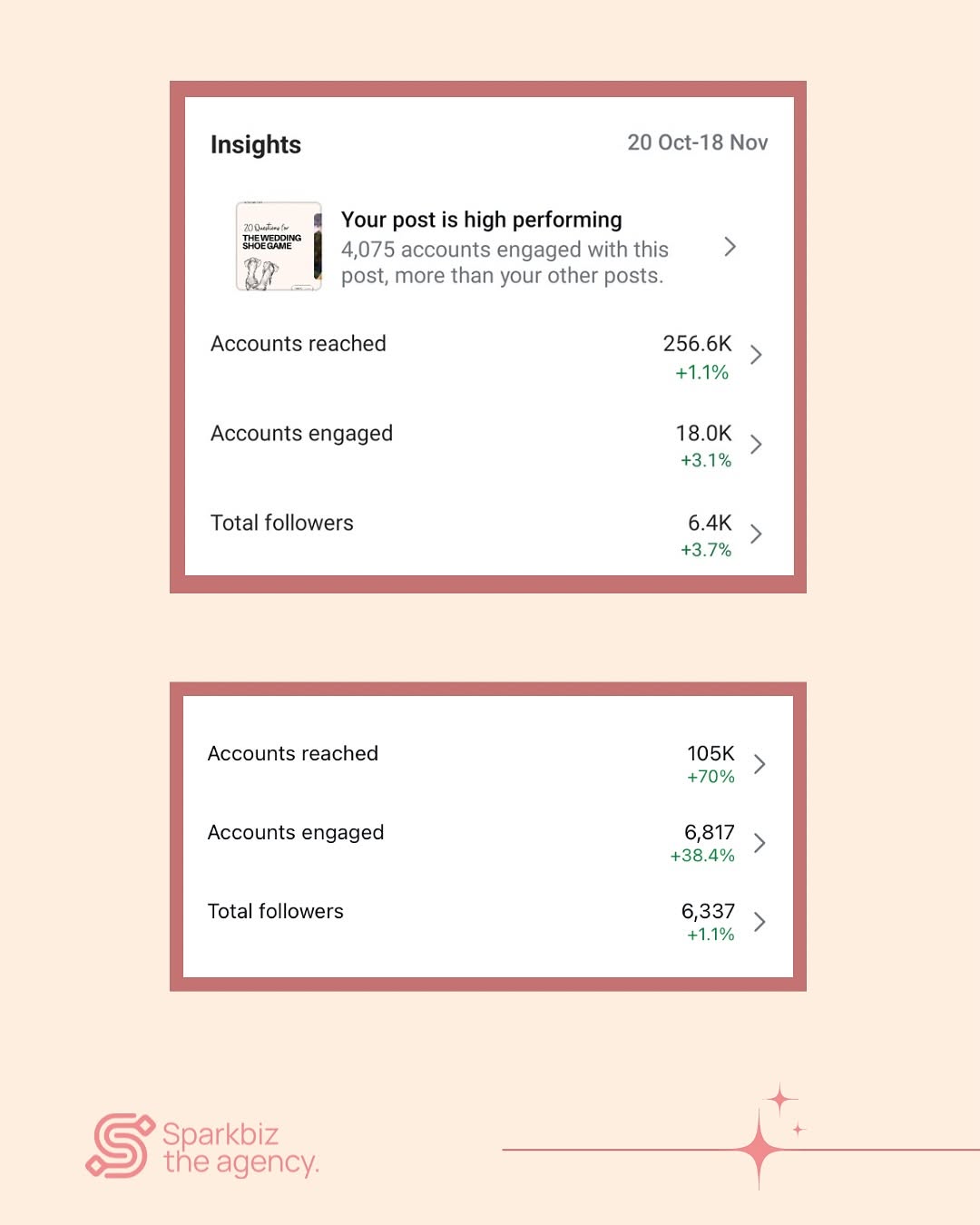Image resolution: width=980 pixels, height=1225 pixels.
Task: Click the 'Sparkbiz the agency' text
Action: [x=240, y=1148]
